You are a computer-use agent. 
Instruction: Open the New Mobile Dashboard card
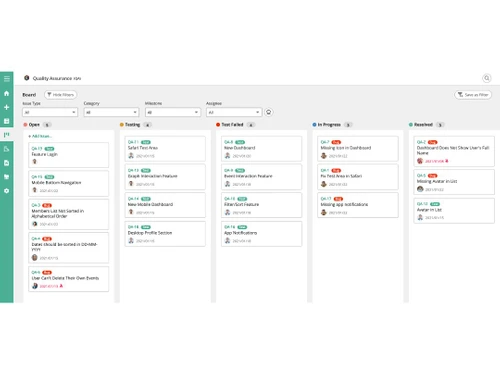coord(165,205)
